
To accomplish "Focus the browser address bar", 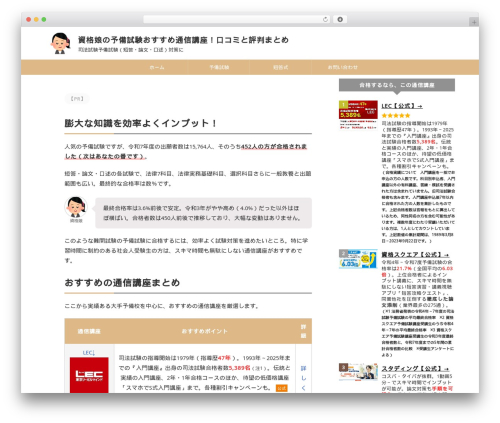I will click(237, 19).
